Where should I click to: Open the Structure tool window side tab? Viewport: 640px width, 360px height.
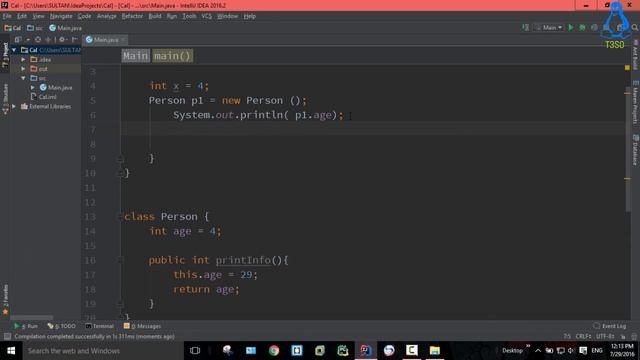point(5,99)
